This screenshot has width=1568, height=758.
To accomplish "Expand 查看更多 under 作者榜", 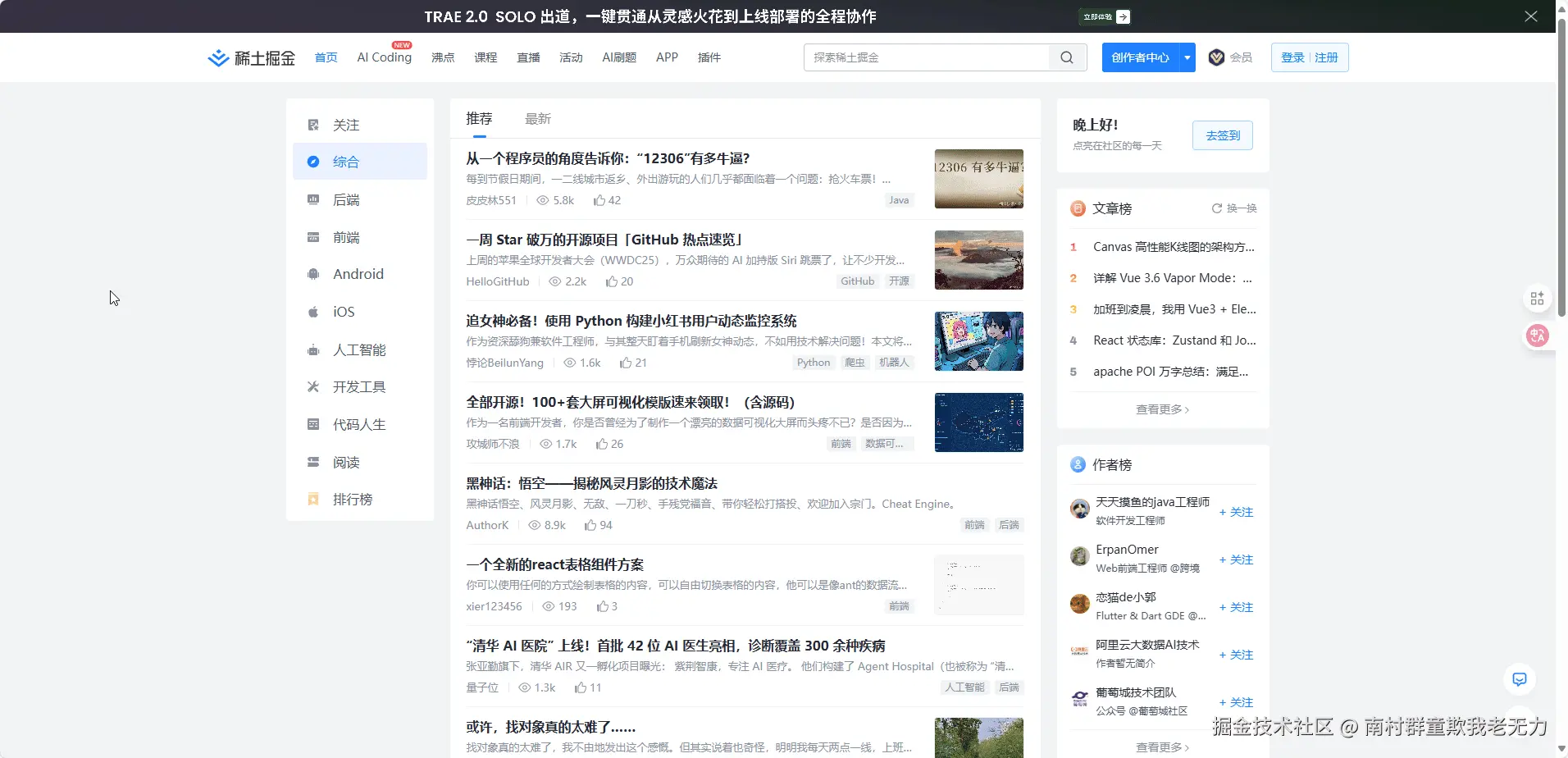I will click(1162, 747).
